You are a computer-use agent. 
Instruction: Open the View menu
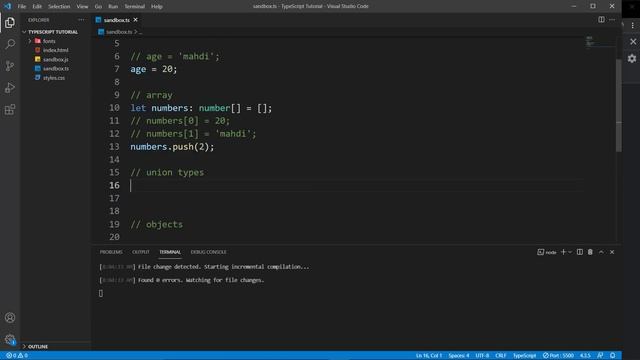click(82, 7)
